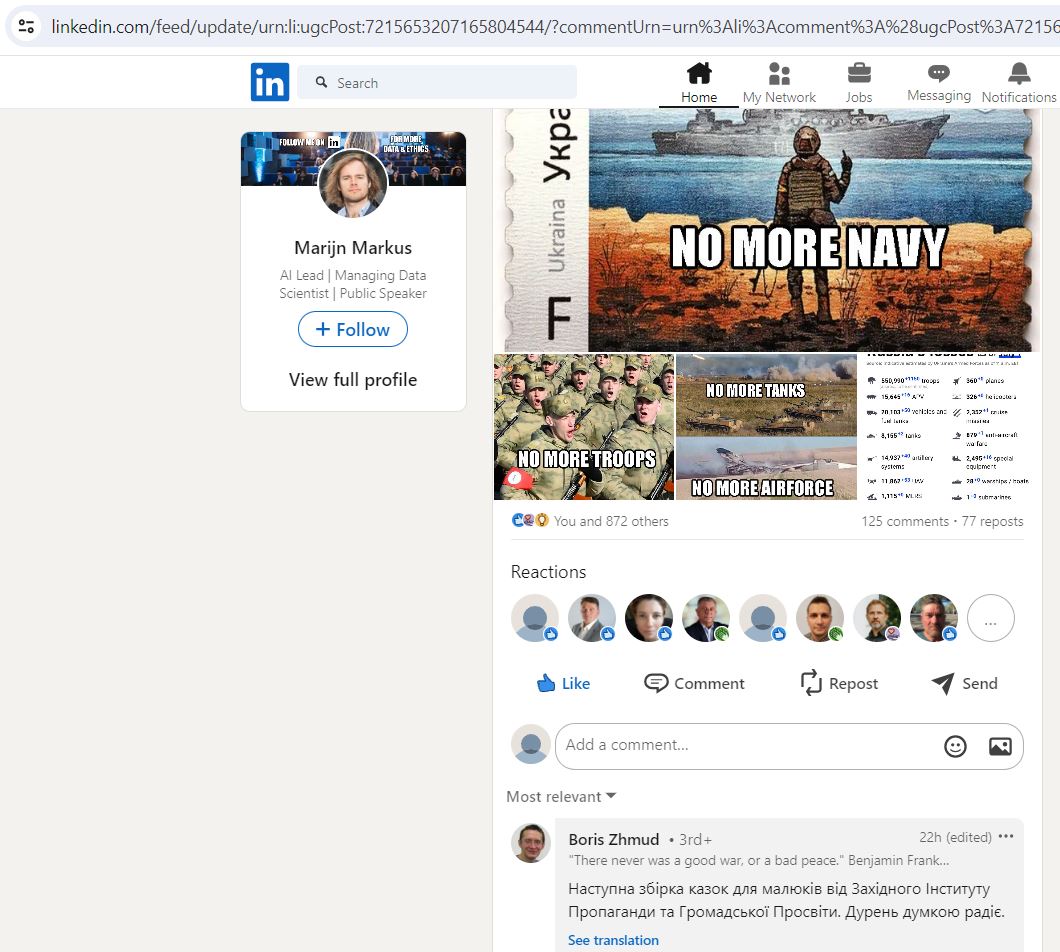Open fourth reactor's avatar with clap reaction
Viewport: 1060px width, 952px height.
pos(706,618)
